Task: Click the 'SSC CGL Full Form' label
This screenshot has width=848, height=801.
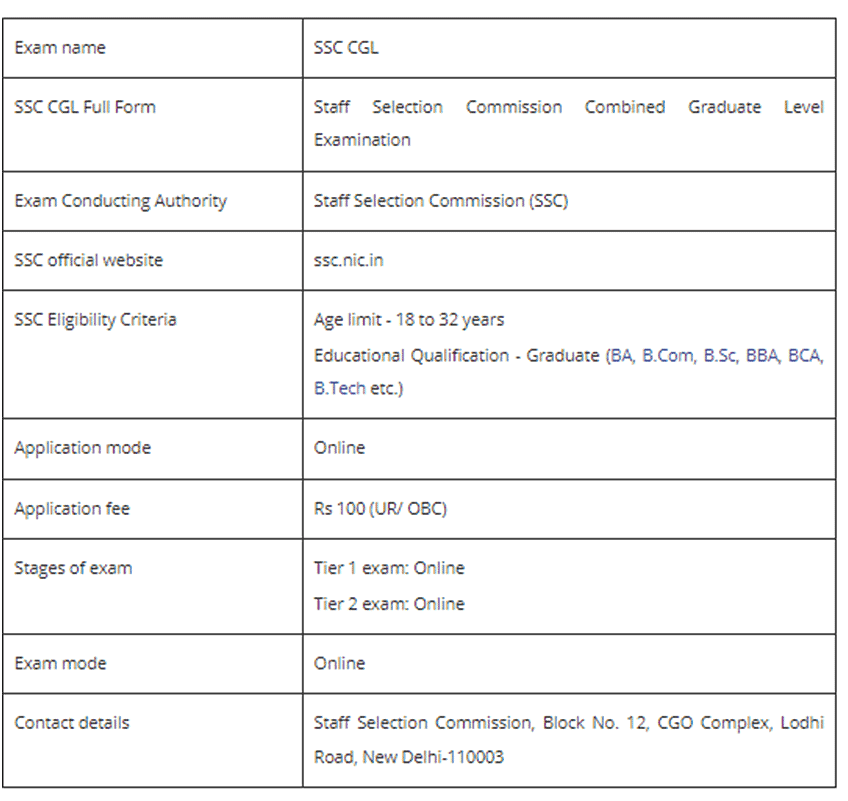Action: [85, 107]
